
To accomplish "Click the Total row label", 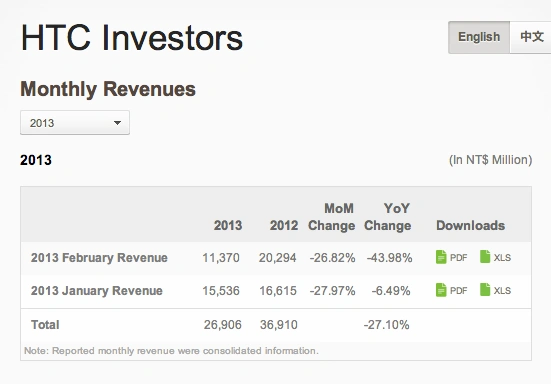I will [x=45, y=325].
